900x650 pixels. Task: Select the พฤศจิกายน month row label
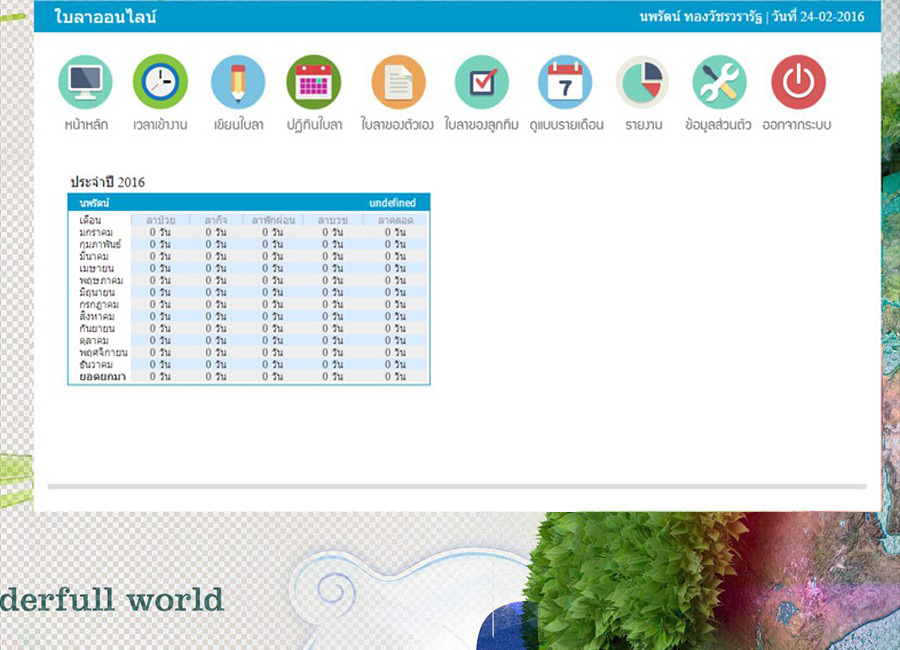coord(103,353)
